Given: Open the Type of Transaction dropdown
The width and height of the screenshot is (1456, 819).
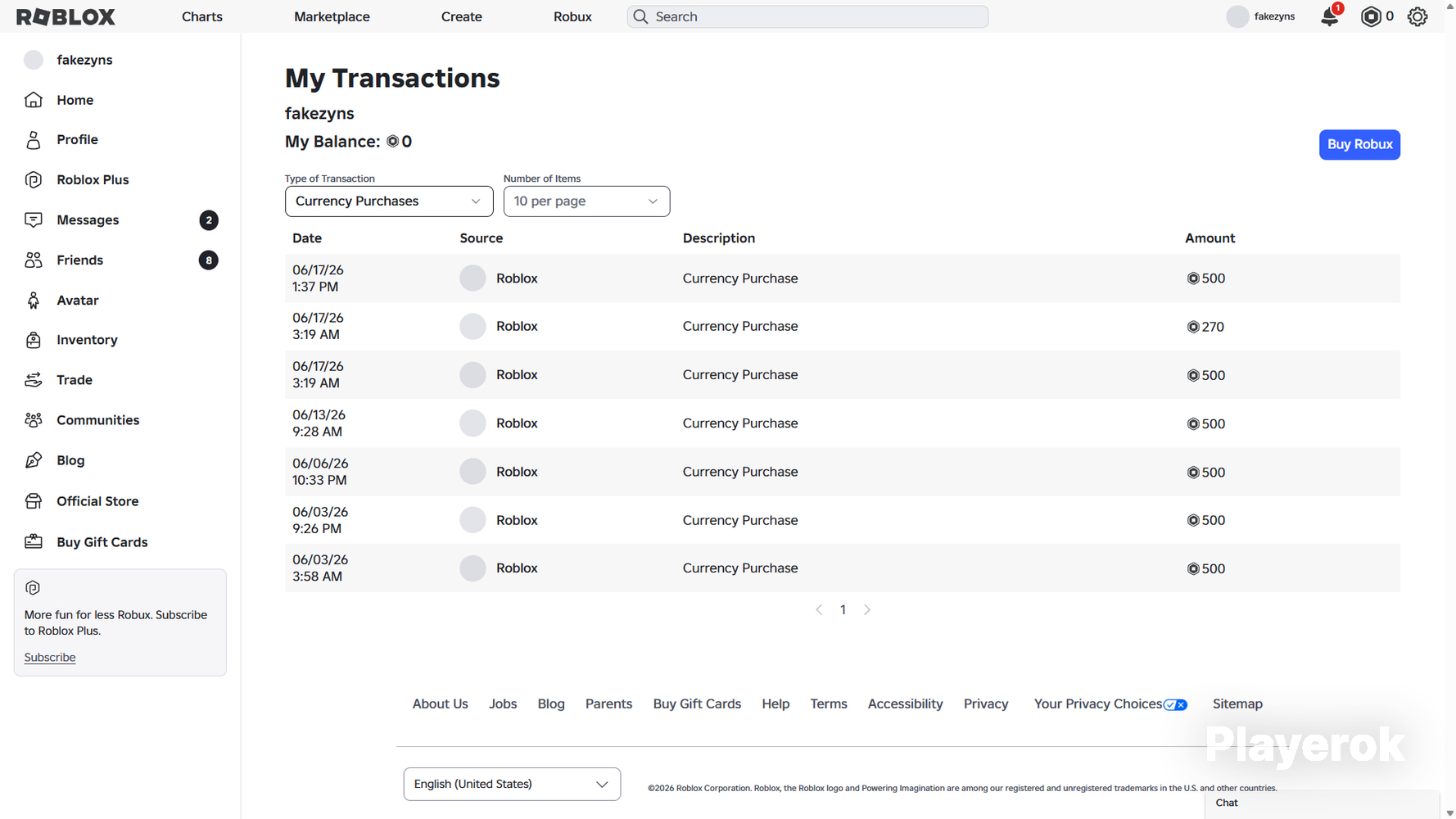Looking at the screenshot, I should coord(389,201).
